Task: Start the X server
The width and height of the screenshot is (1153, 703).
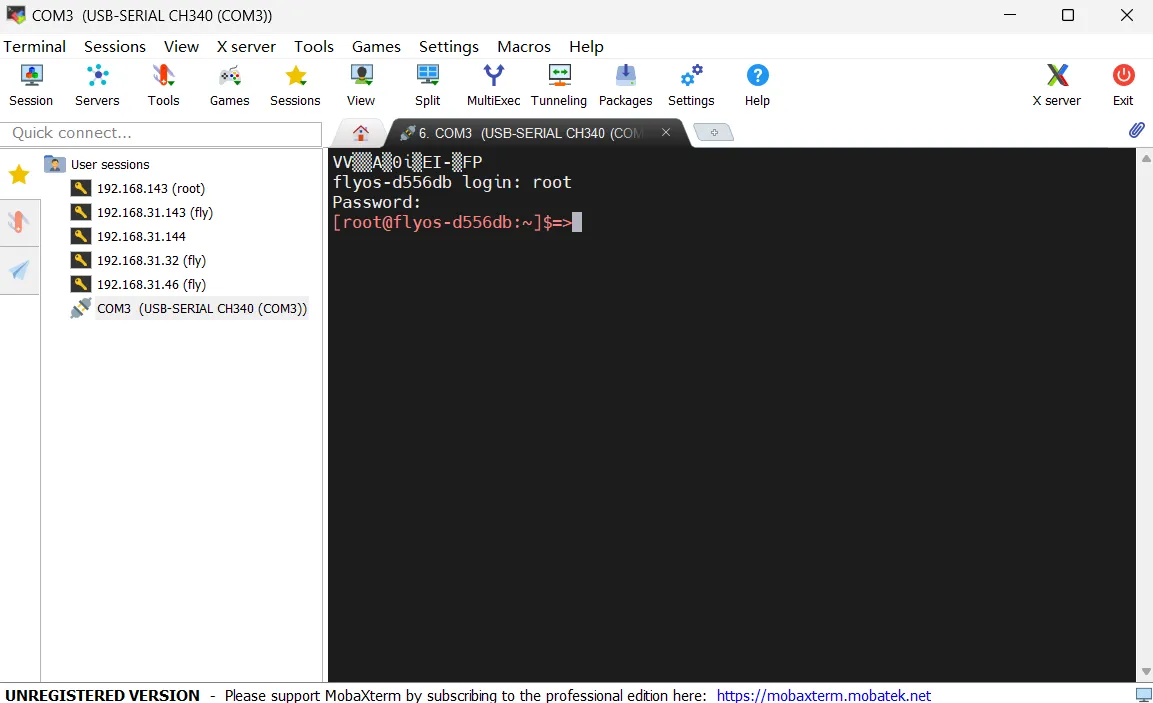Action: [x=1056, y=85]
